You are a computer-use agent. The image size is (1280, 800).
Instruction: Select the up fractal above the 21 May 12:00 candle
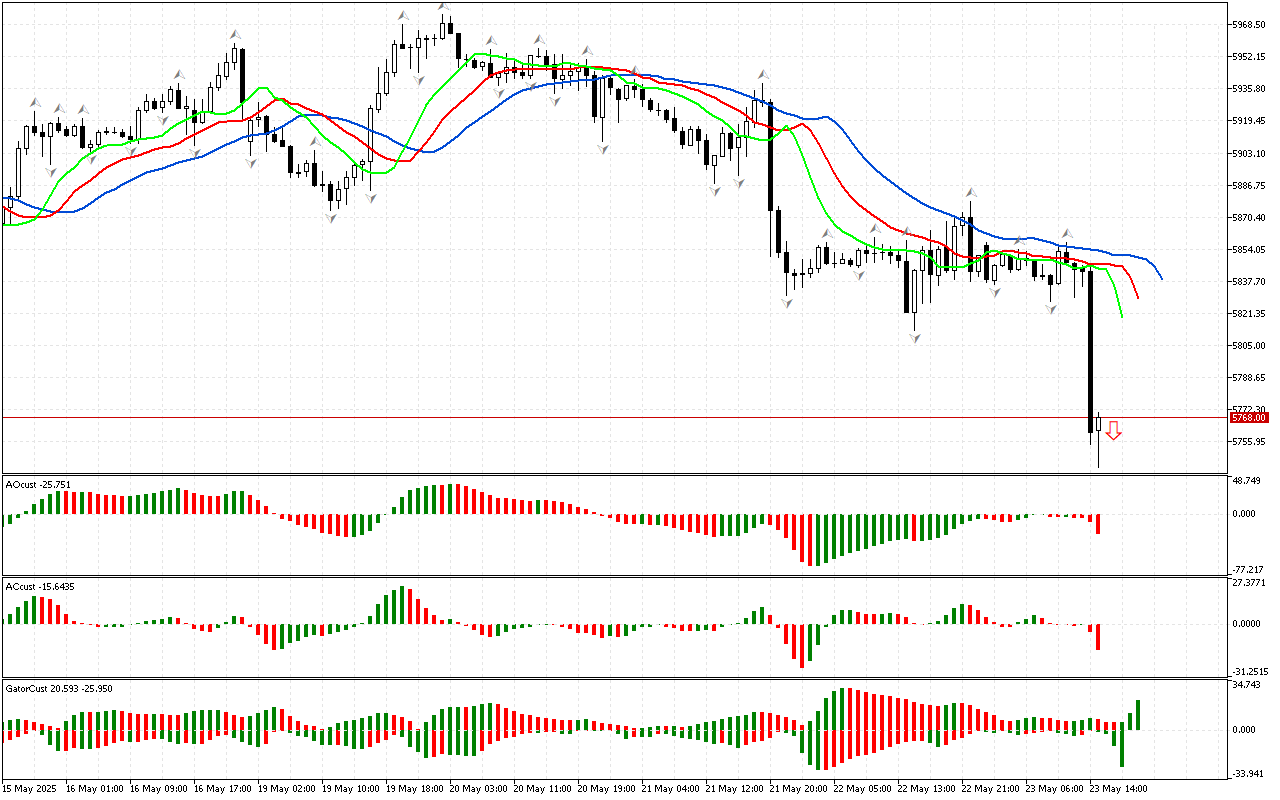762,74
